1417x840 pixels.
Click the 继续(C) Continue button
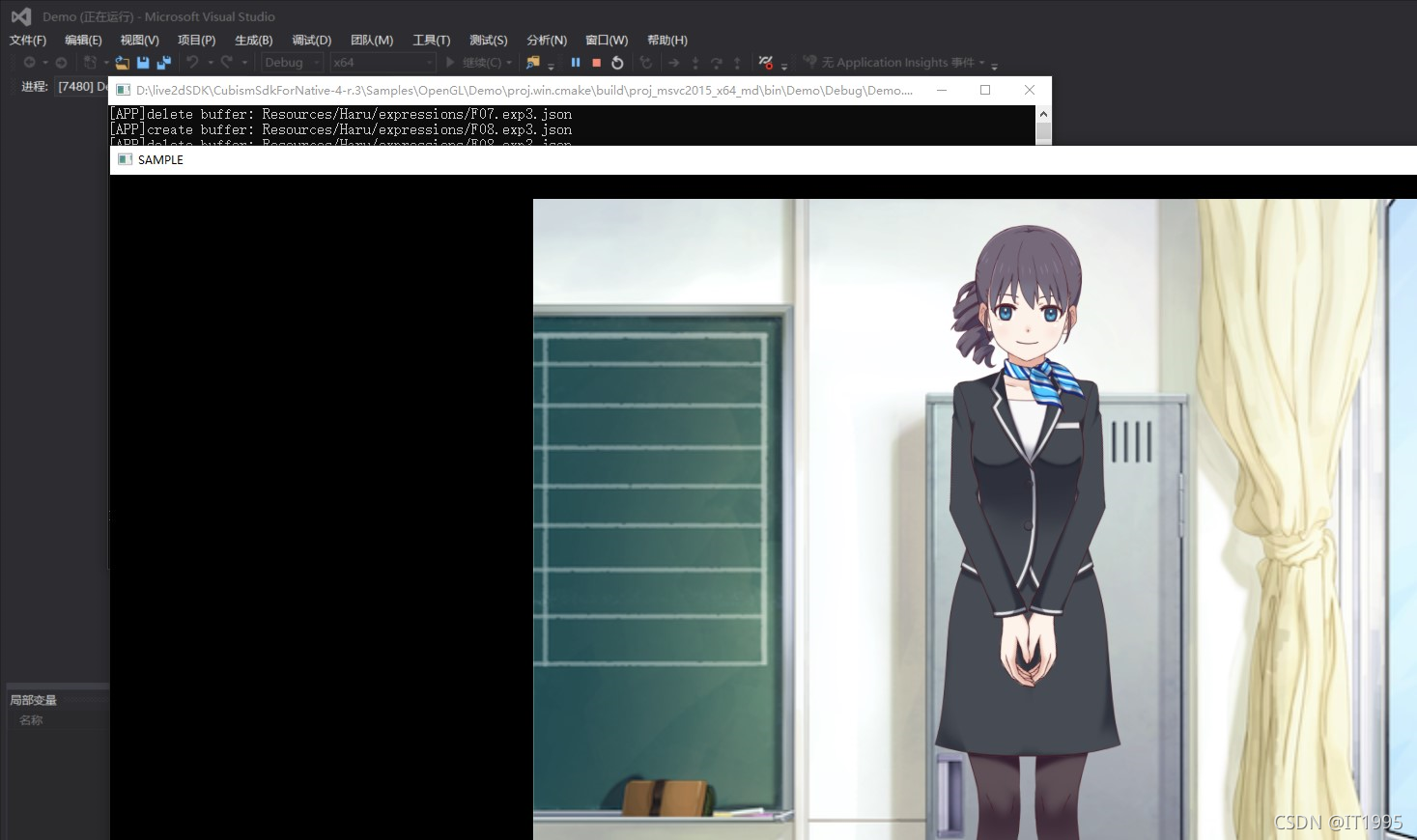click(476, 63)
